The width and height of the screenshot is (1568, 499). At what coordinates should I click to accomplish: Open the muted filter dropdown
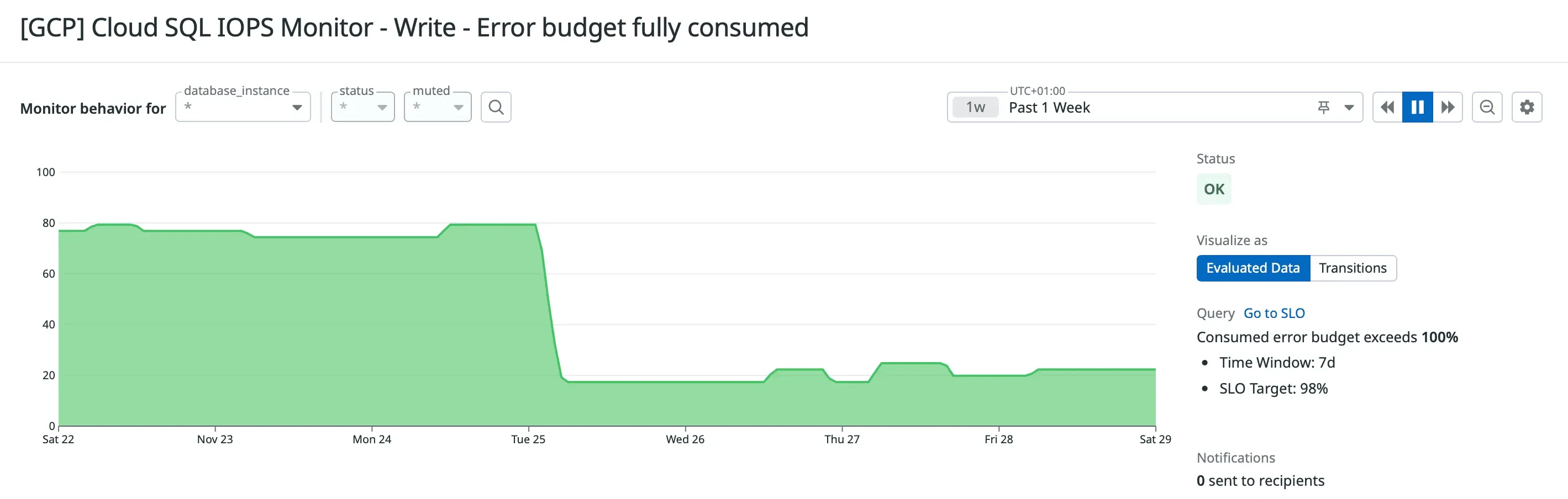click(459, 107)
